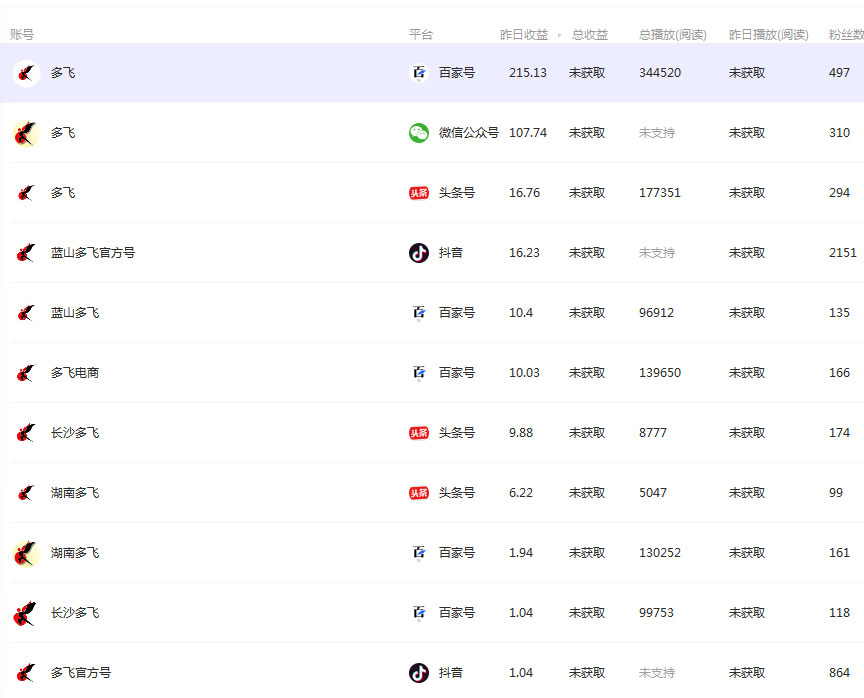Viewport: 864px width, 698px height.
Task: Select the 蓝山多飞 name in the 10.4 row
Action: pos(75,313)
